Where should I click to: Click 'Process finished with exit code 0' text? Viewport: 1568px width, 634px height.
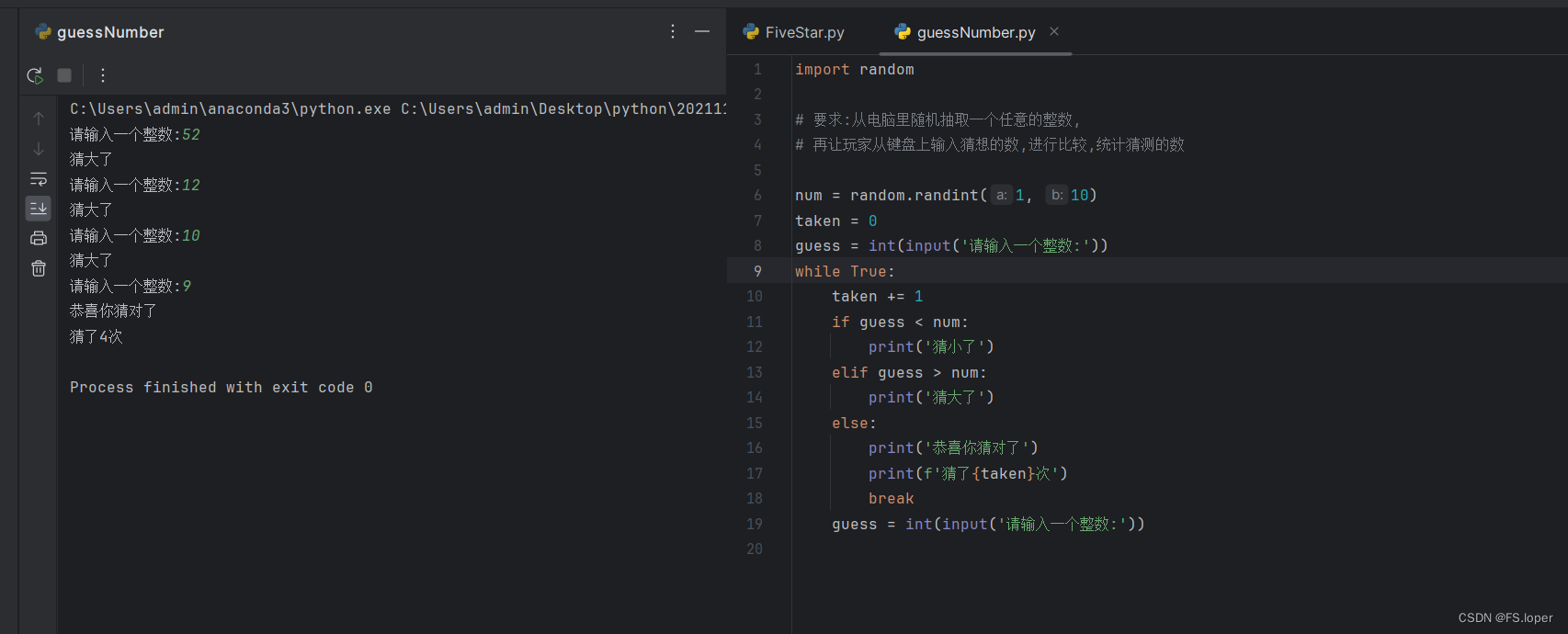(222, 387)
